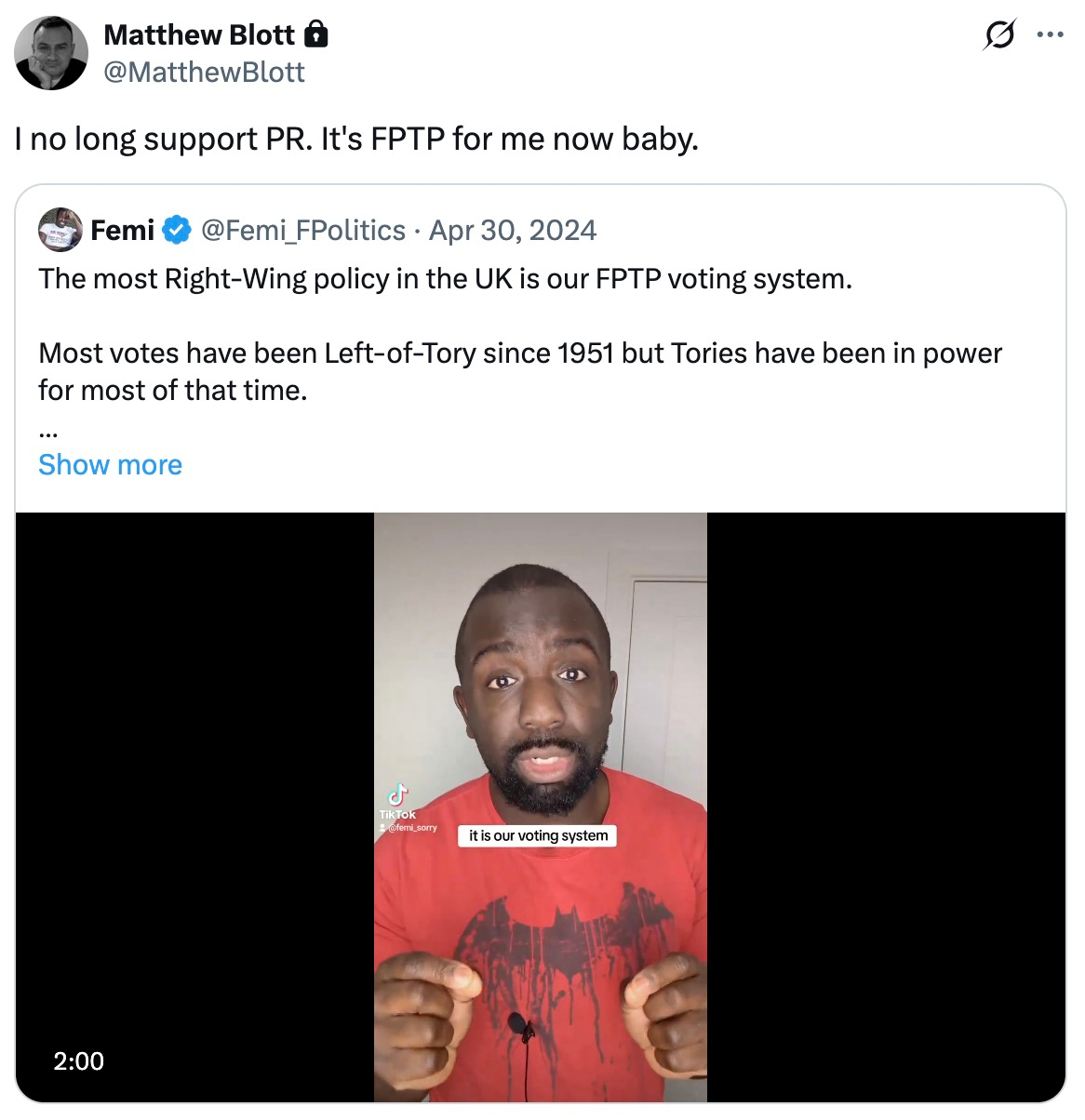Image resolution: width=1085 pixels, height=1120 pixels.
Task: Open Femi's display name in quoted tweet
Action: 122,230
